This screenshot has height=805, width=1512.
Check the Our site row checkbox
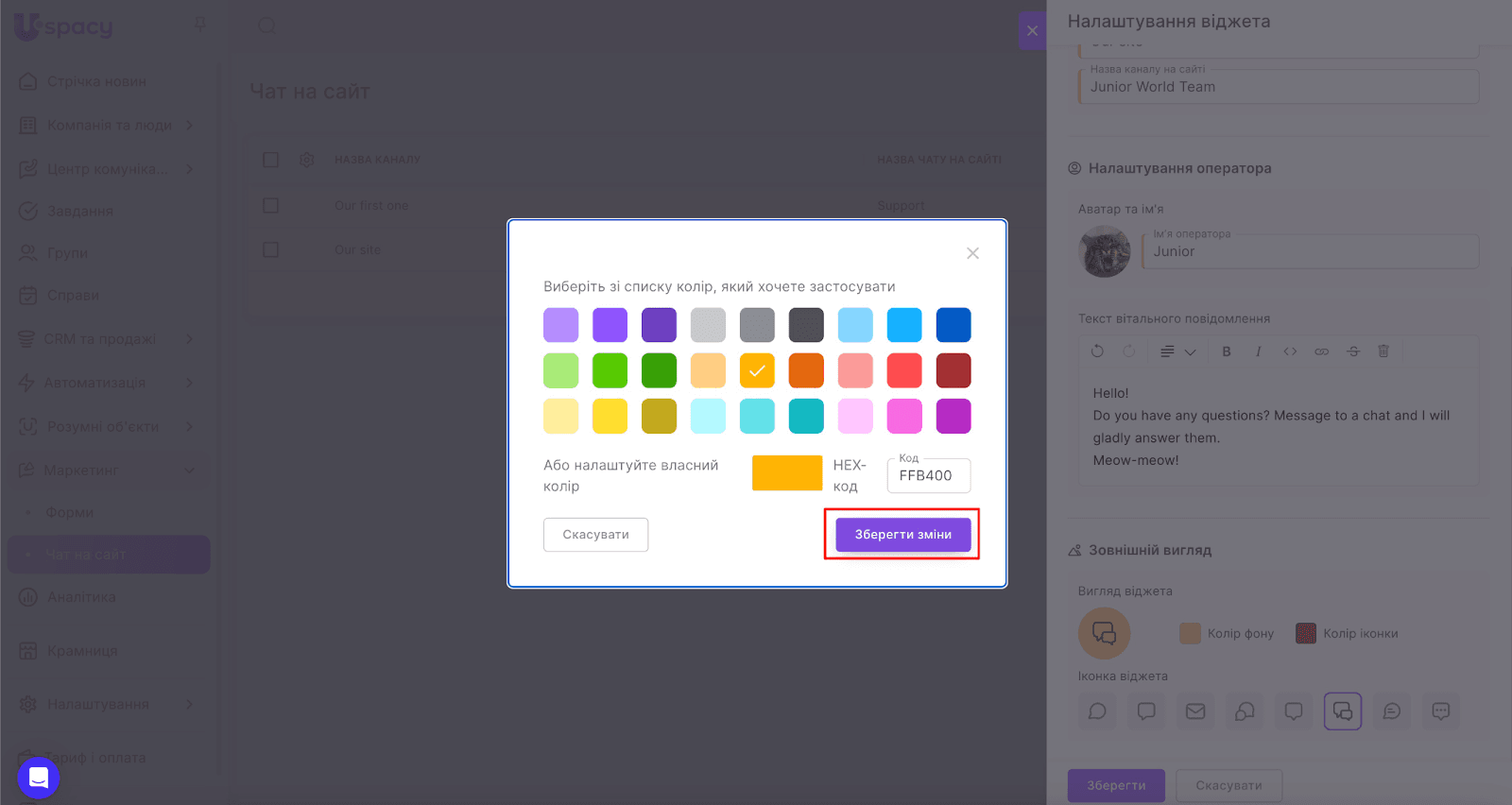coord(271,249)
